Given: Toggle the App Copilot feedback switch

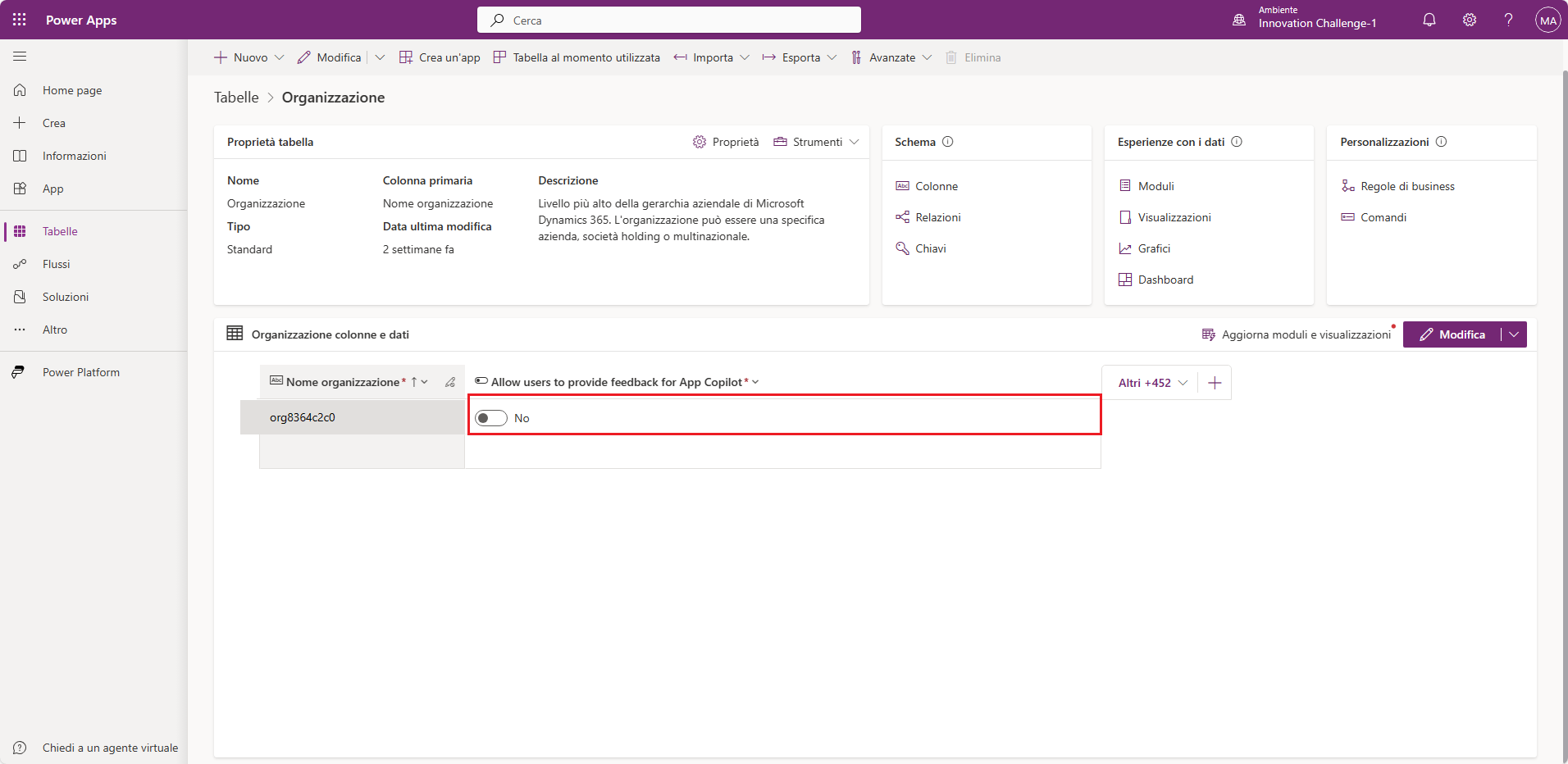Looking at the screenshot, I should (x=491, y=418).
